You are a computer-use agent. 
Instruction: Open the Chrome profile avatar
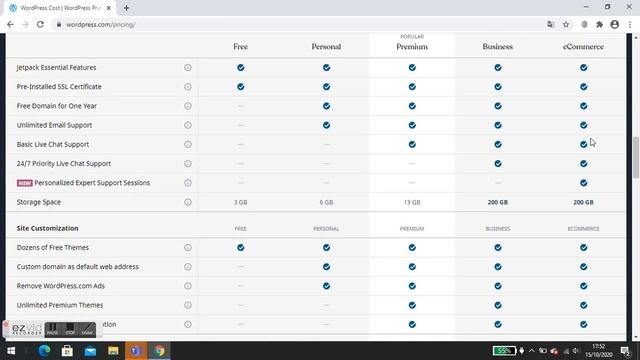(615, 24)
